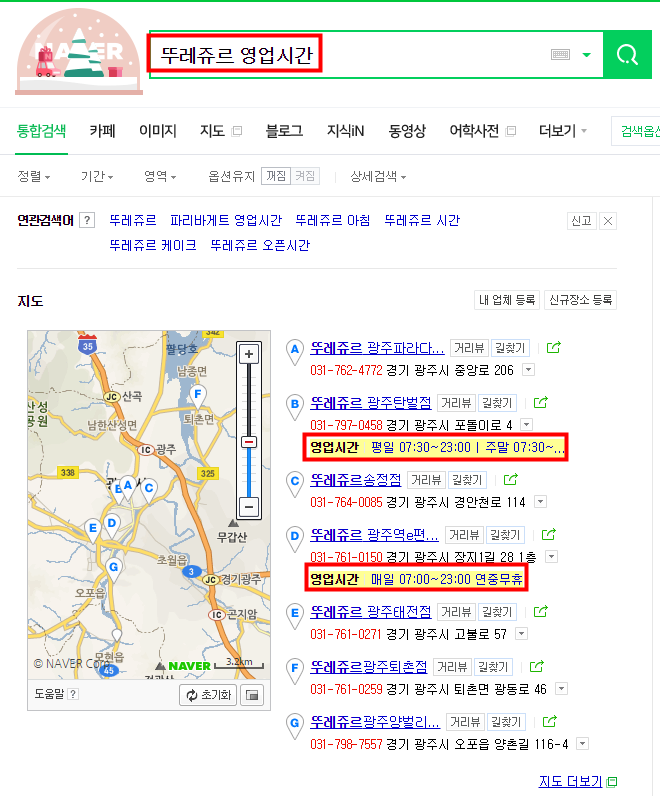Switch to the 카페 tab
Screen dimensions: 660x796
click(x=103, y=131)
